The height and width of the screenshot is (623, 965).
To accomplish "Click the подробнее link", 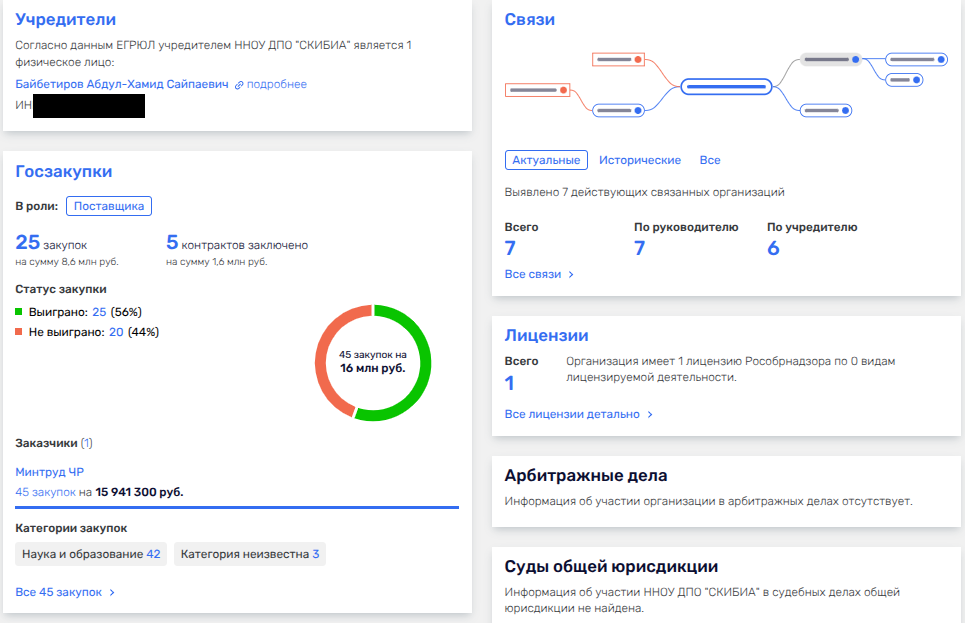I will (277, 85).
